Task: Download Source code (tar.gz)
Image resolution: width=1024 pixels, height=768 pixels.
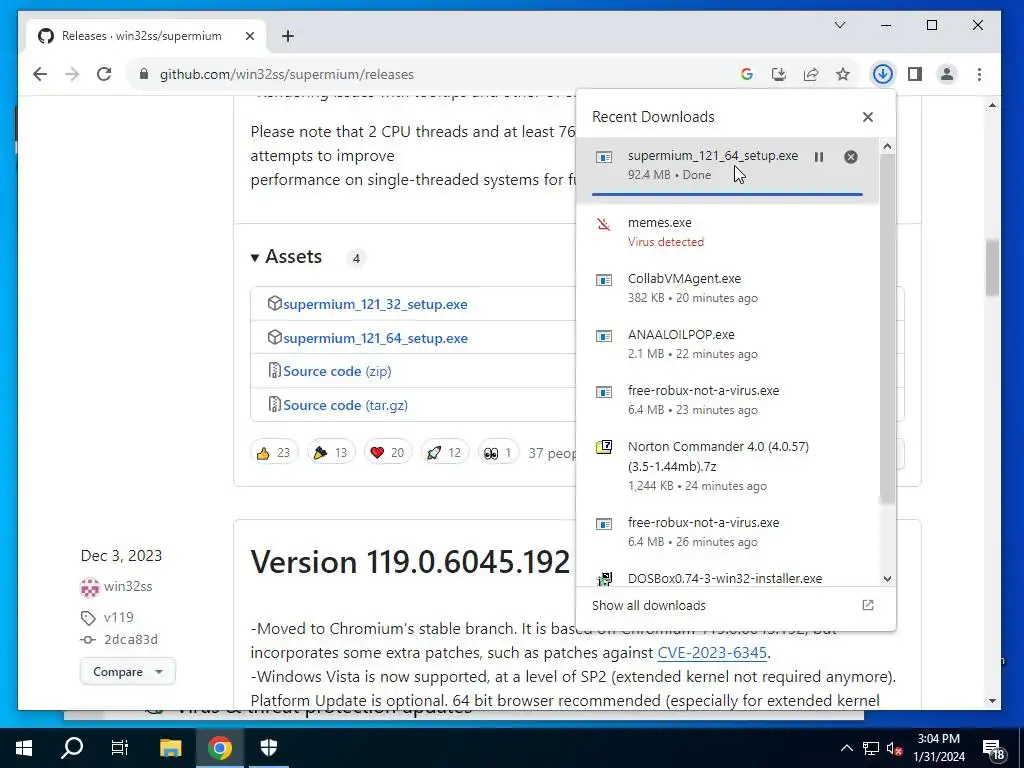Action: pos(345,405)
